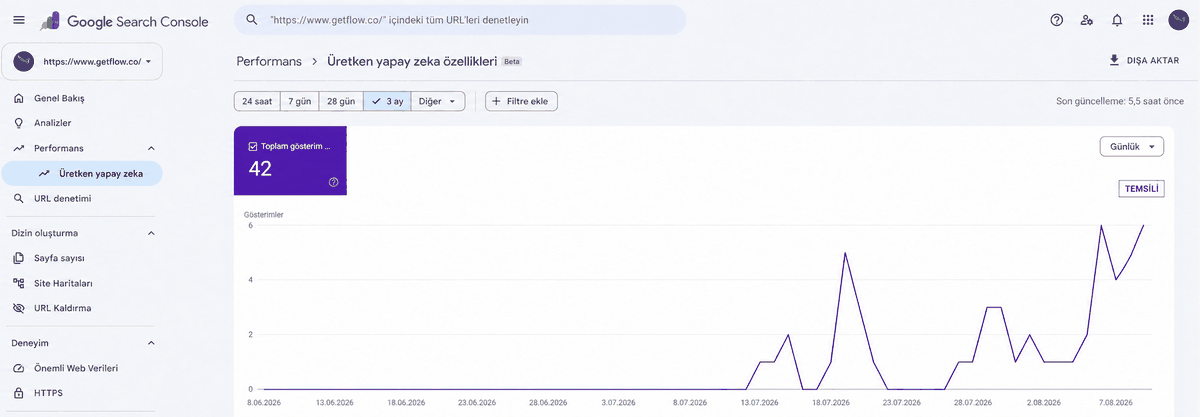Viewport: 1200px width, 417px height.
Task: Open the hamburger main menu
Action: [19, 20]
